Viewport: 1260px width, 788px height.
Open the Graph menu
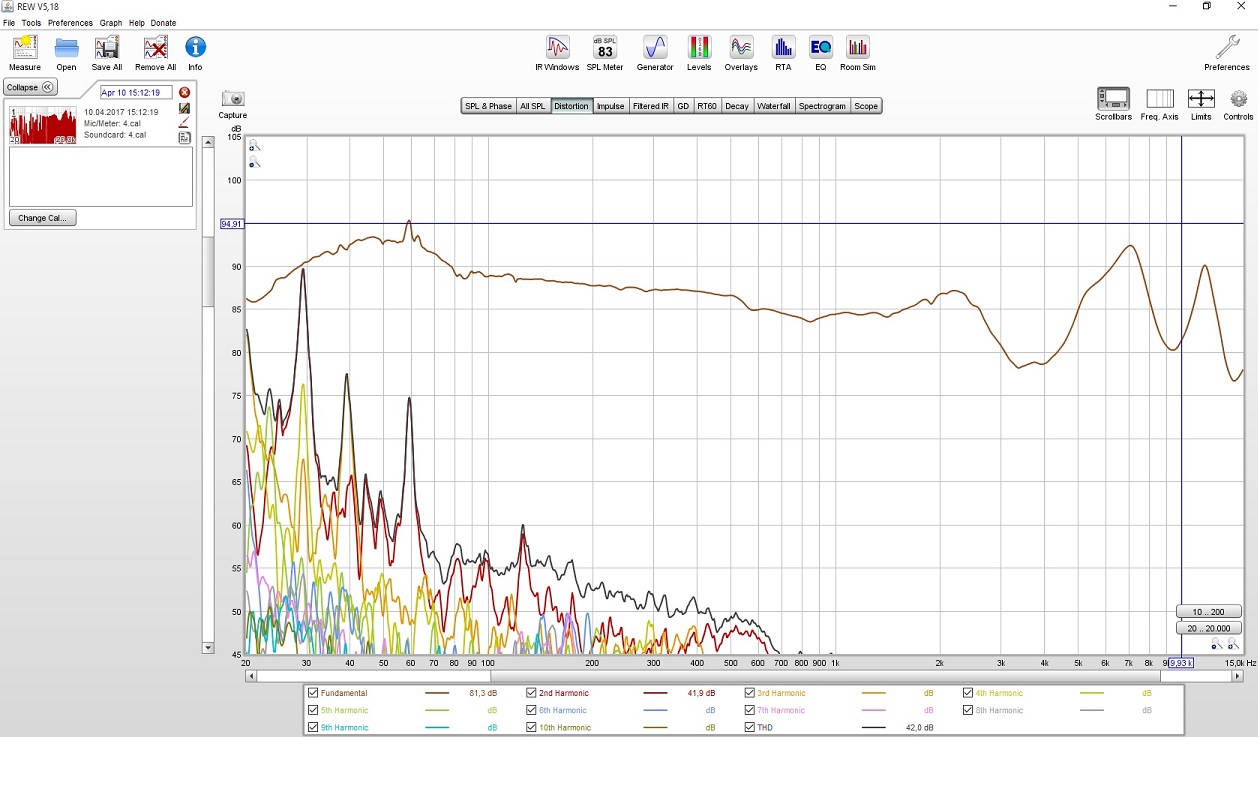110,23
